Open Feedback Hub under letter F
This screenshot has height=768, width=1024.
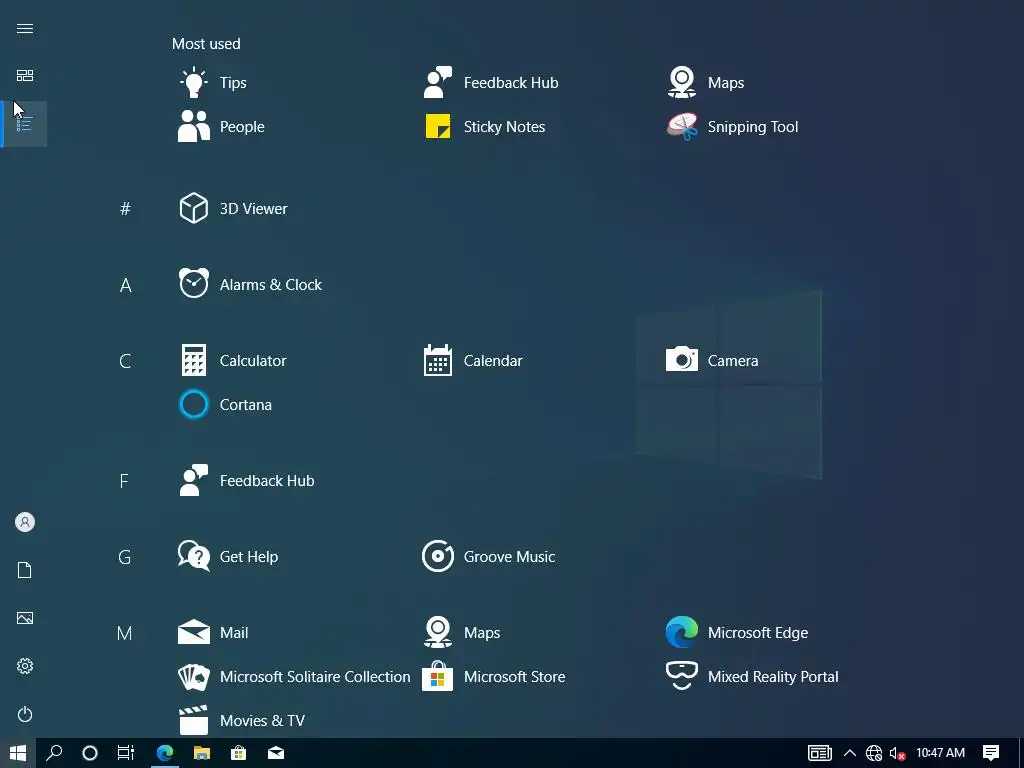[246, 480]
